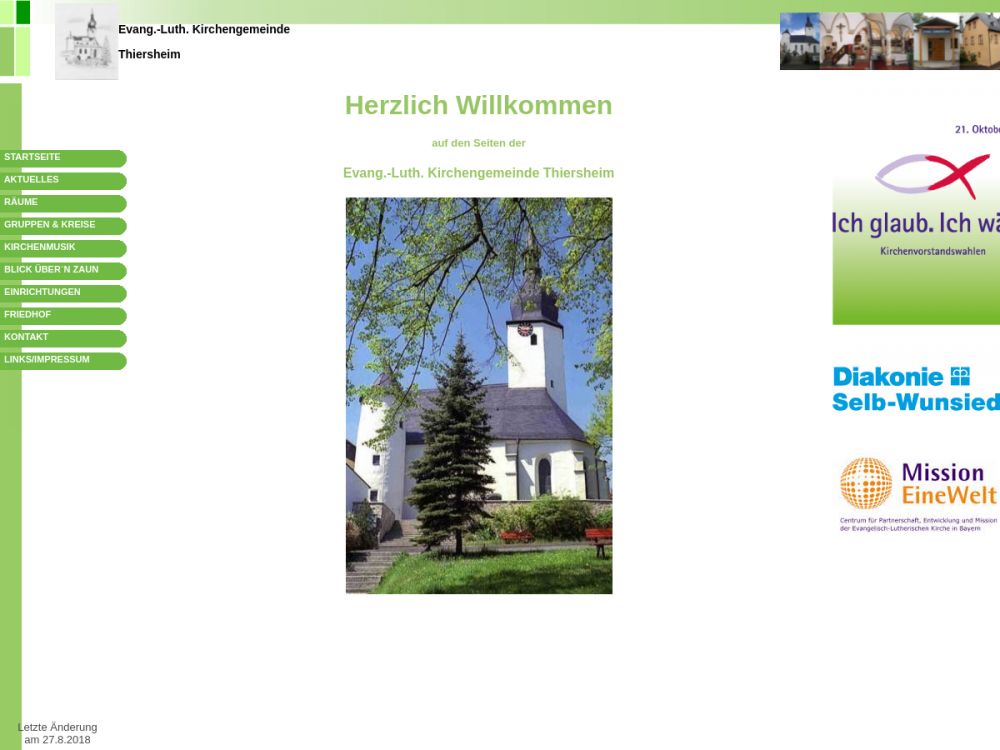1000x750 pixels.
Task: Open BLICK ÜBER N ZAUN section
Action: [x=62, y=271]
